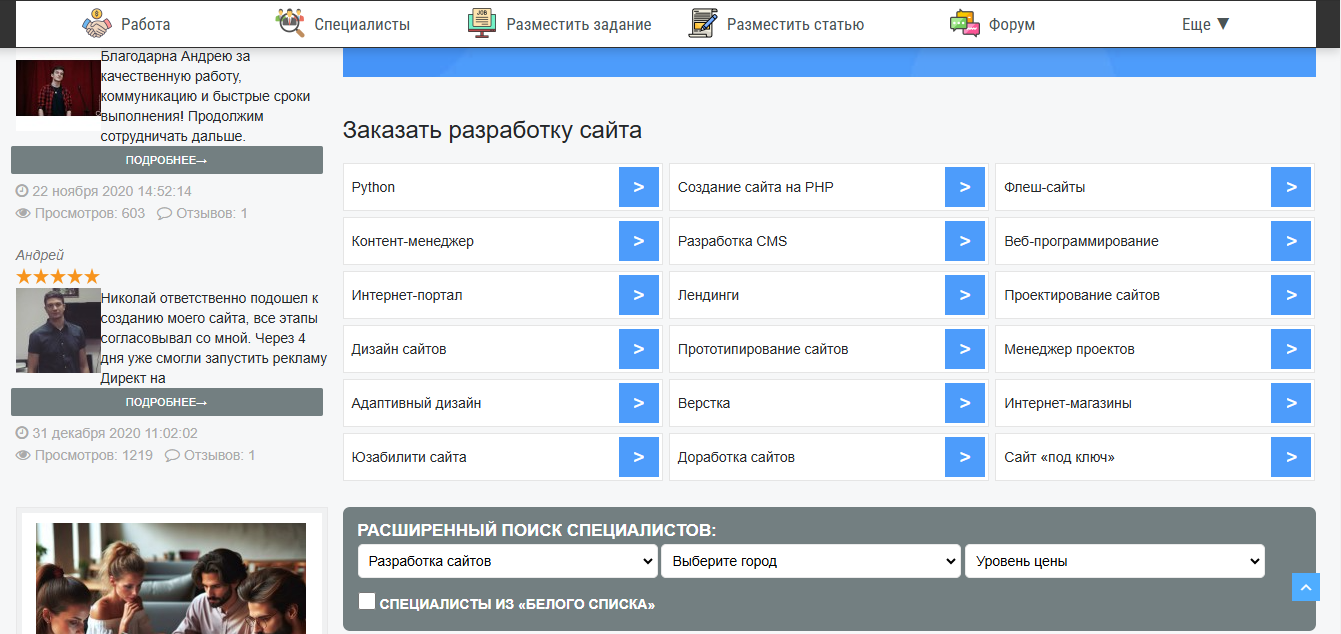The image size is (1341, 634).
Task: Click the arrow next to Интернет-портал
Action: 639,295
